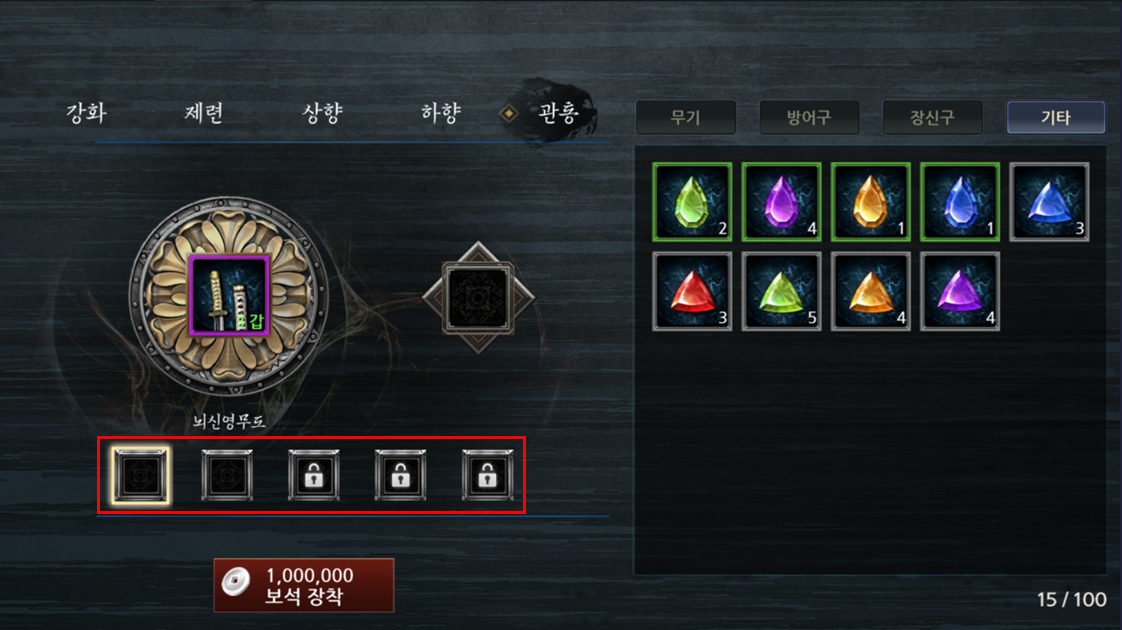This screenshot has width=1122, height=630.
Task: Click the first locked socket slot
Action: click(313, 475)
